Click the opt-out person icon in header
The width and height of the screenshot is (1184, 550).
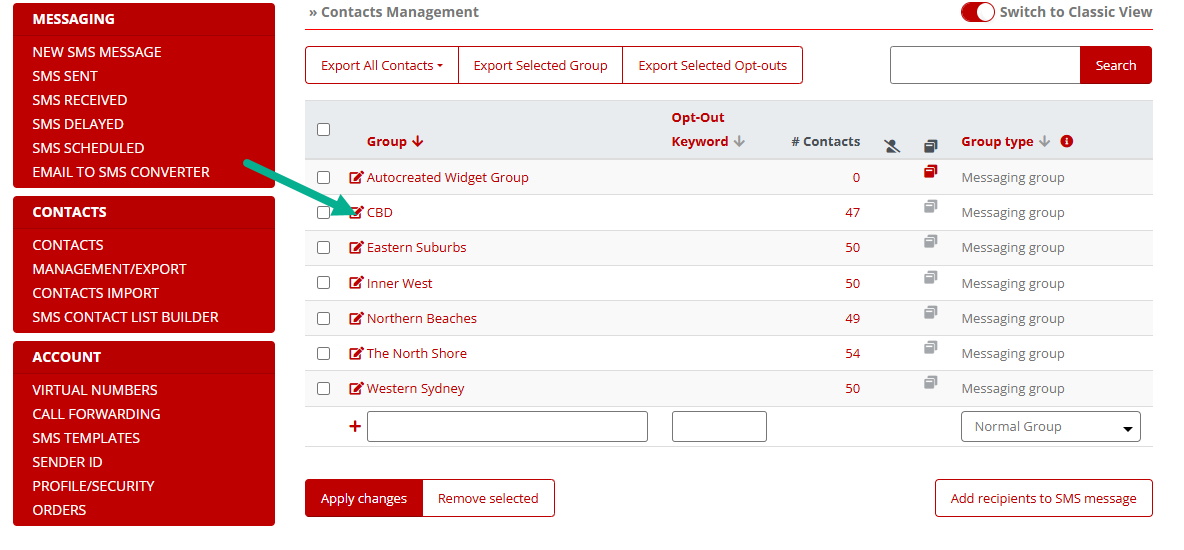[892, 146]
